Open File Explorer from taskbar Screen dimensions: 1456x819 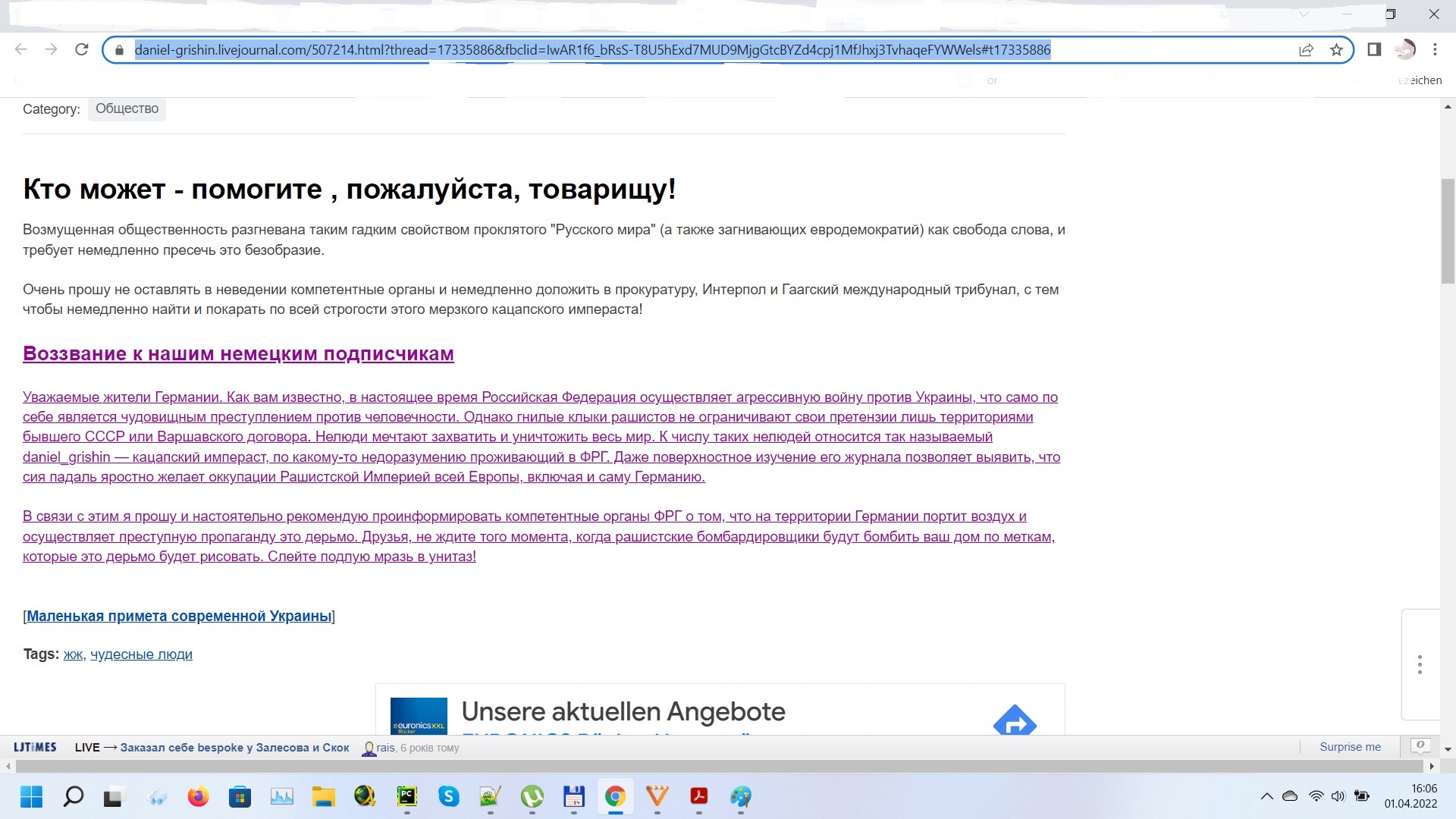click(323, 797)
